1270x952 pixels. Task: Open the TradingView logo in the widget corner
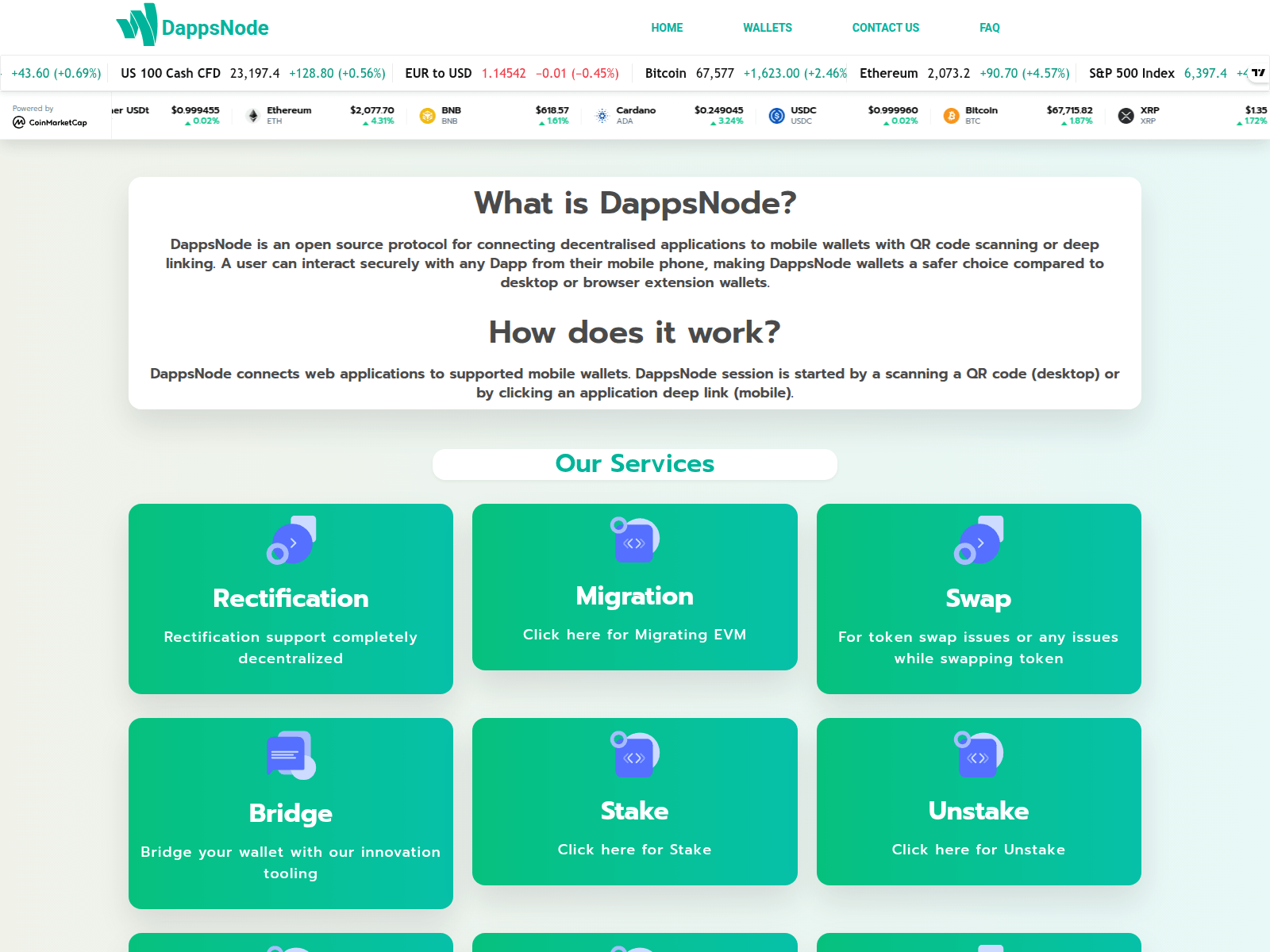click(x=1258, y=72)
